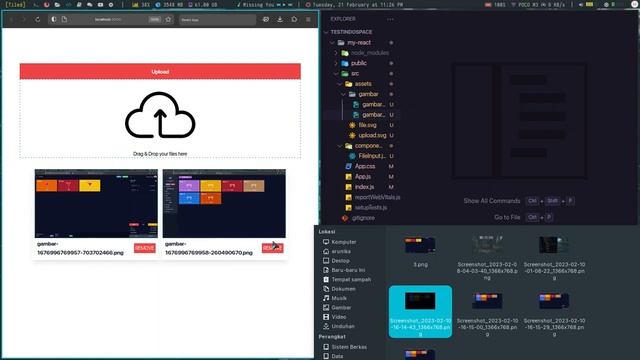This screenshot has width=640, height=360.
Task: Open App.js in the Explorer
Action: [362, 176]
